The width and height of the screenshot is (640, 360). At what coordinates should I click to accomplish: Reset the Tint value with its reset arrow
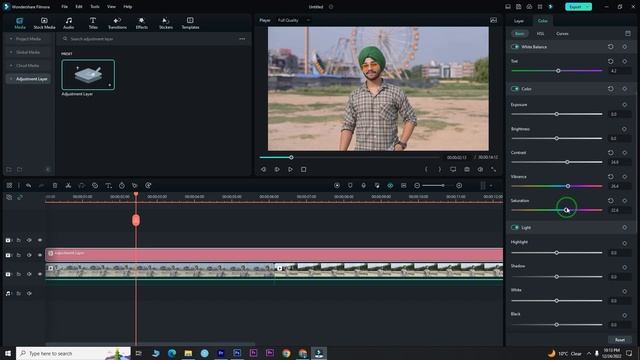click(x=611, y=61)
